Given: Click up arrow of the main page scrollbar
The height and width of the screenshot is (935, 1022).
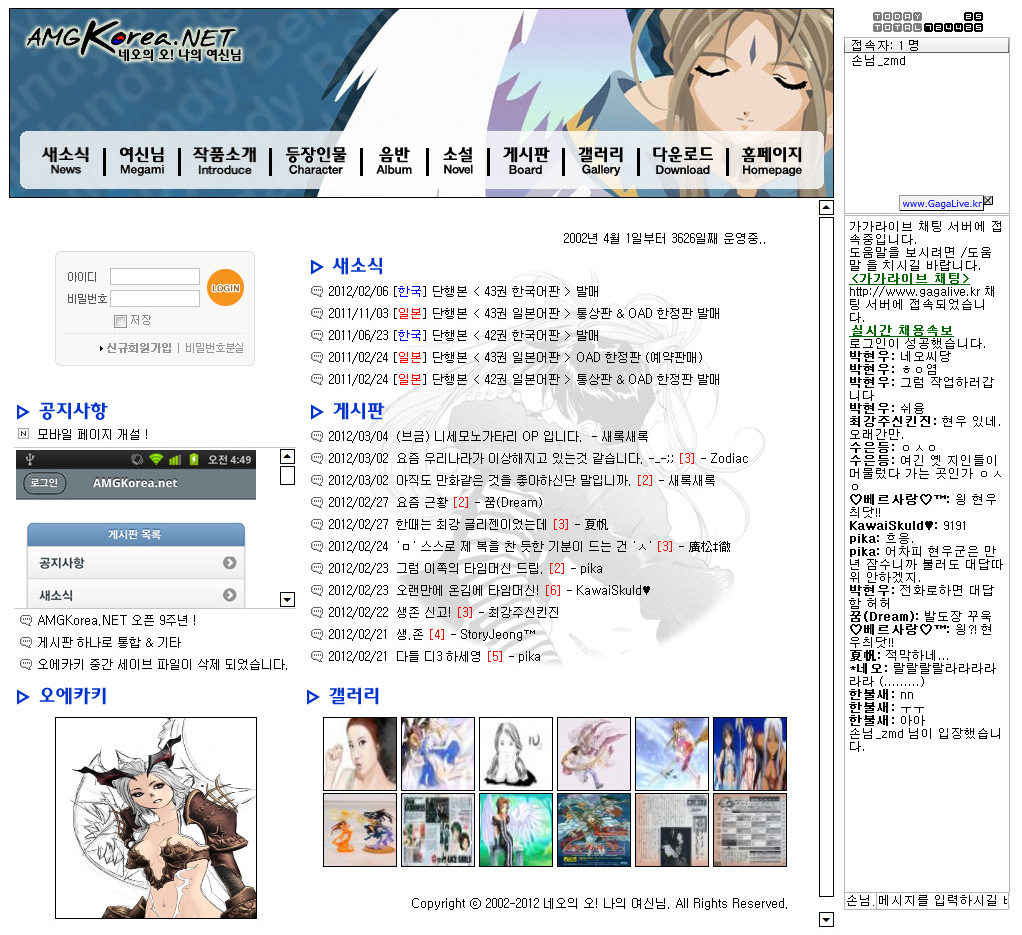Looking at the screenshot, I should [x=826, y=208].
